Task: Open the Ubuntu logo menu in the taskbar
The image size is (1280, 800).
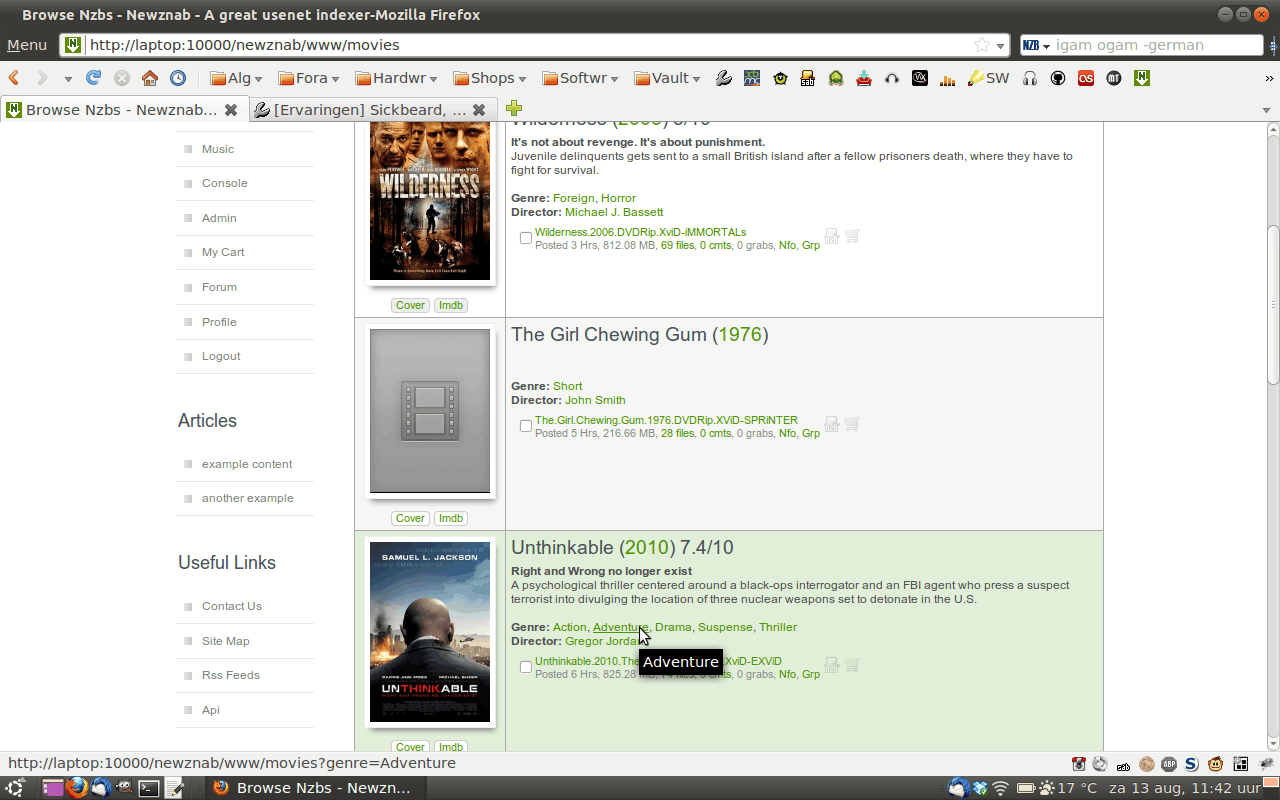Action: 16,788
